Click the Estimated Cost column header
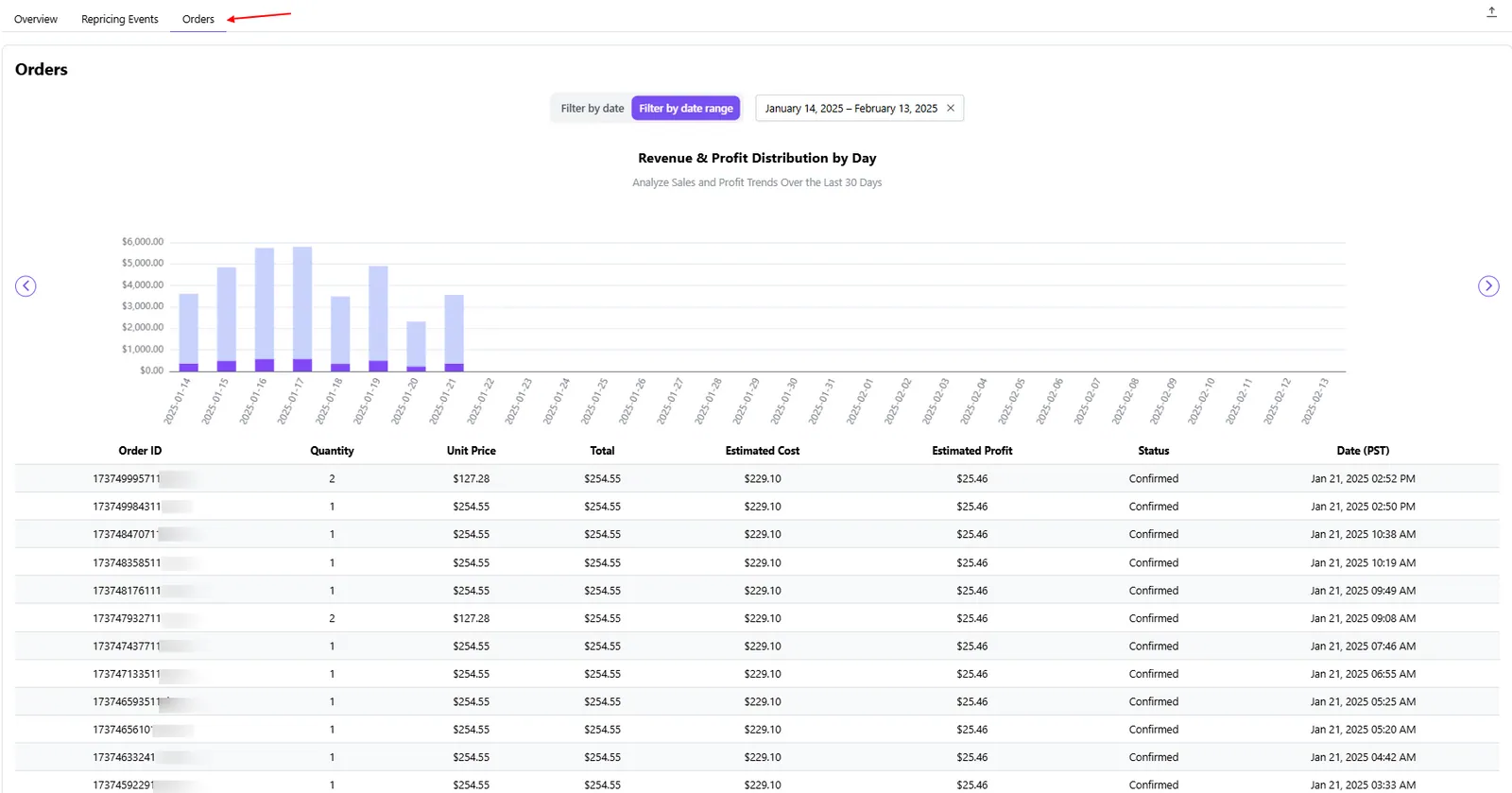The height and width of the screenshot is (793, 1512). pos(763,451)
